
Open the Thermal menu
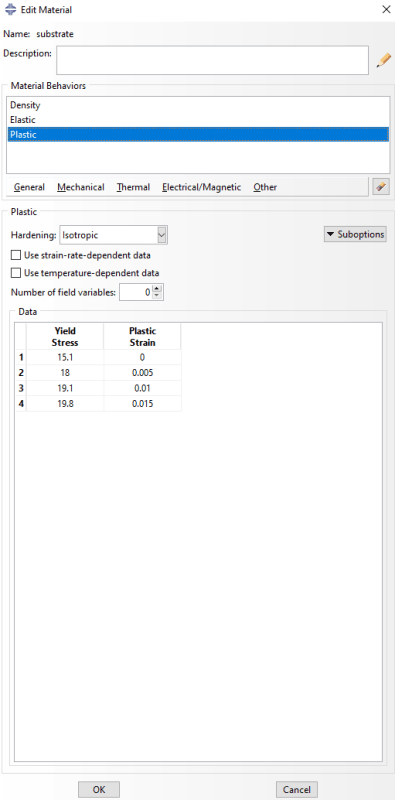[133, 187]
